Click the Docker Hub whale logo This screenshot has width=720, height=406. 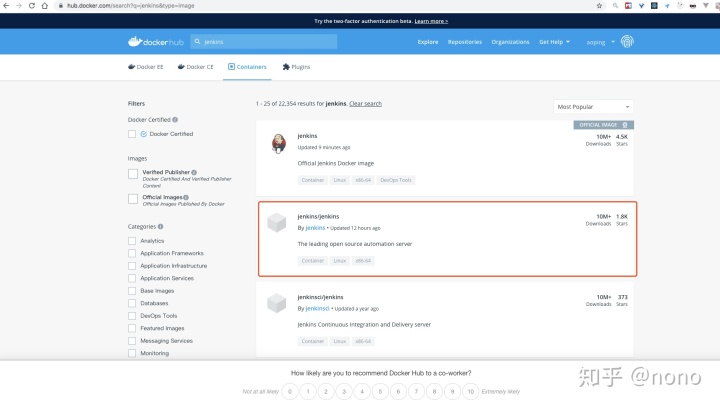155,42
